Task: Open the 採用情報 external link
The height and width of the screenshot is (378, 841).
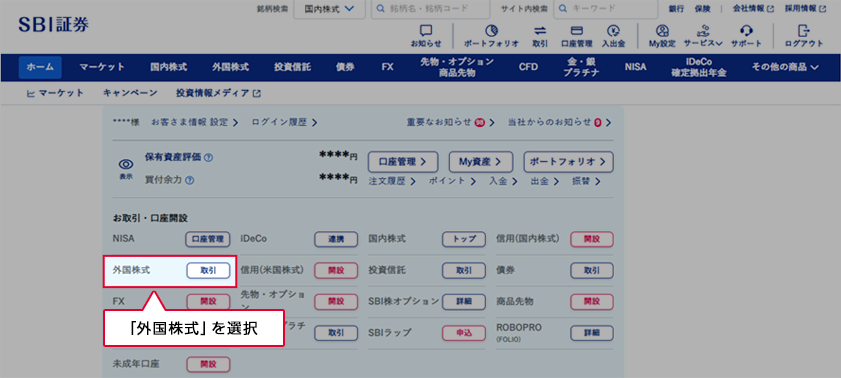Action: tap(805, 9)
